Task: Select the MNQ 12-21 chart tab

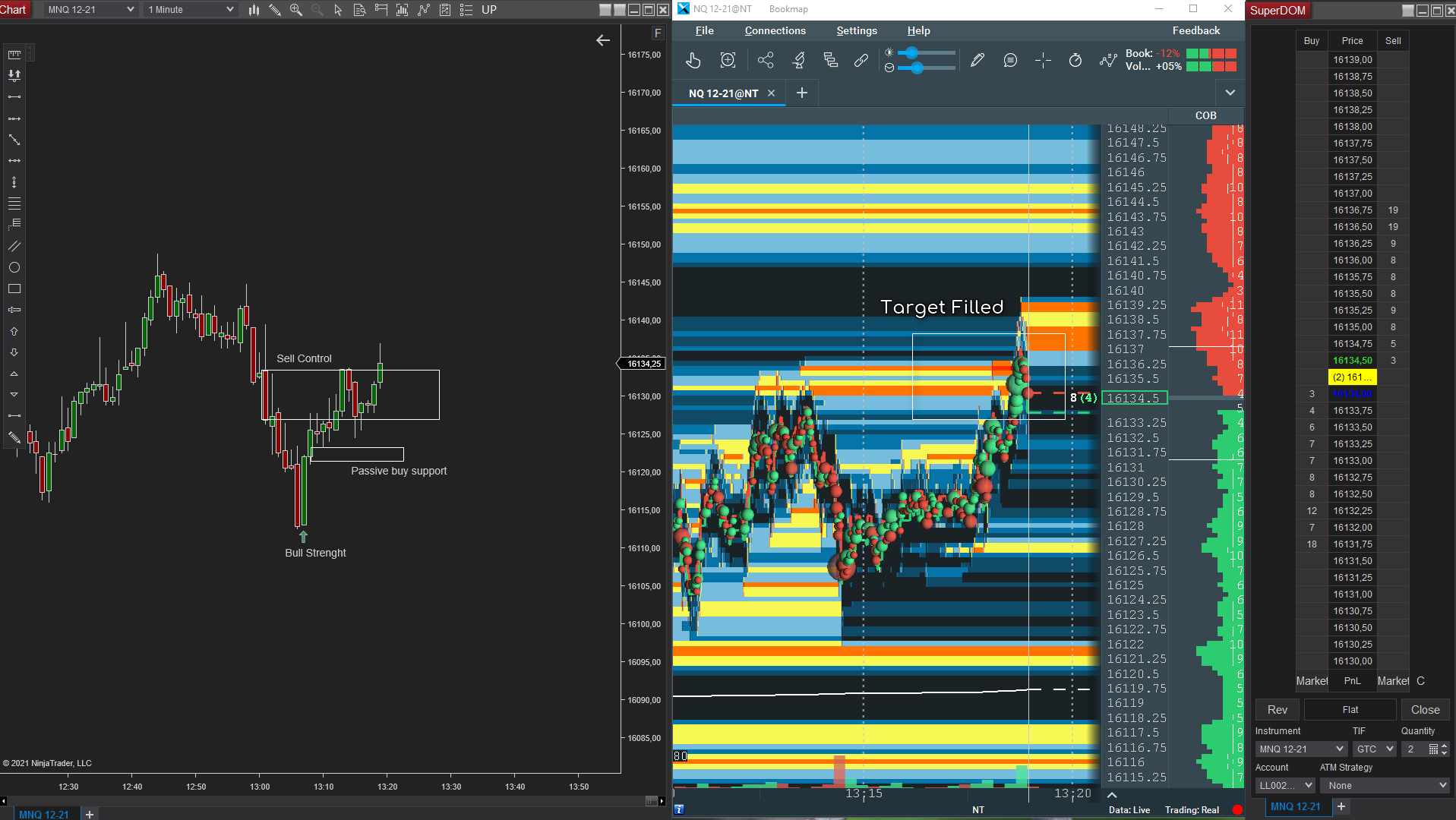Action: (44, 814)
